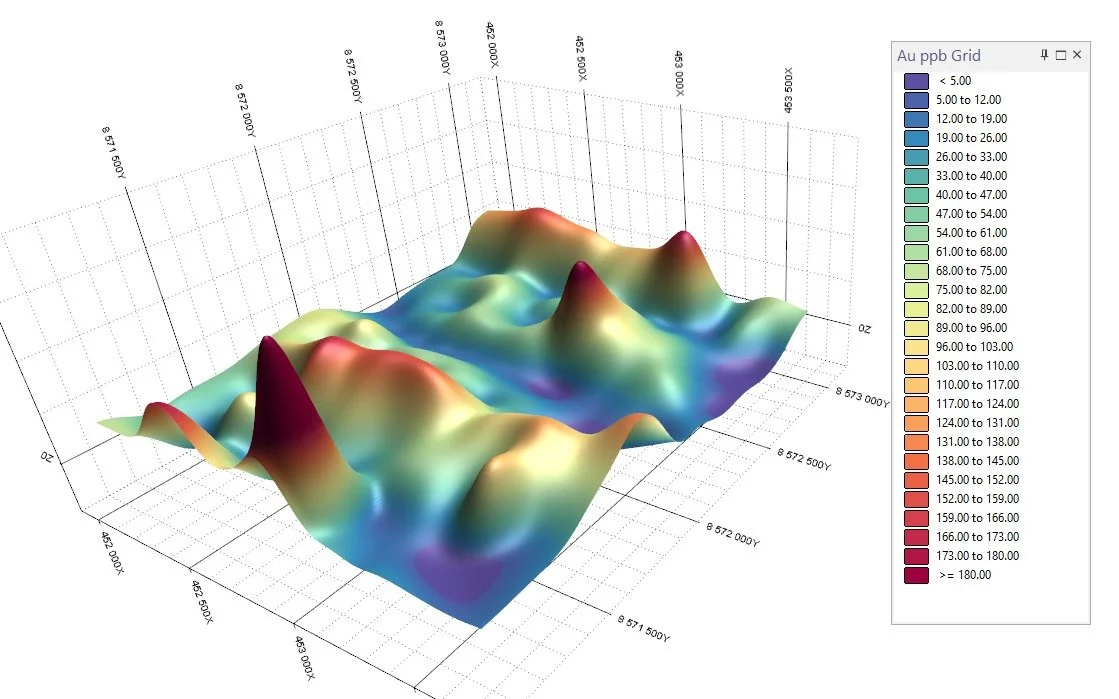1119x699 pixels.
Task: Click the '453 500X' axis label at top
Action: tap(788, 91)
